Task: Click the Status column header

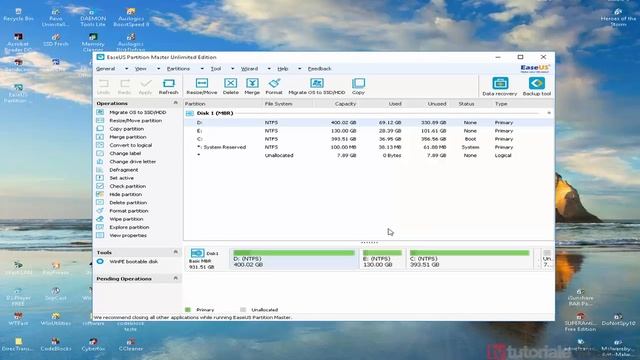Action: click(x=466, y=104)
